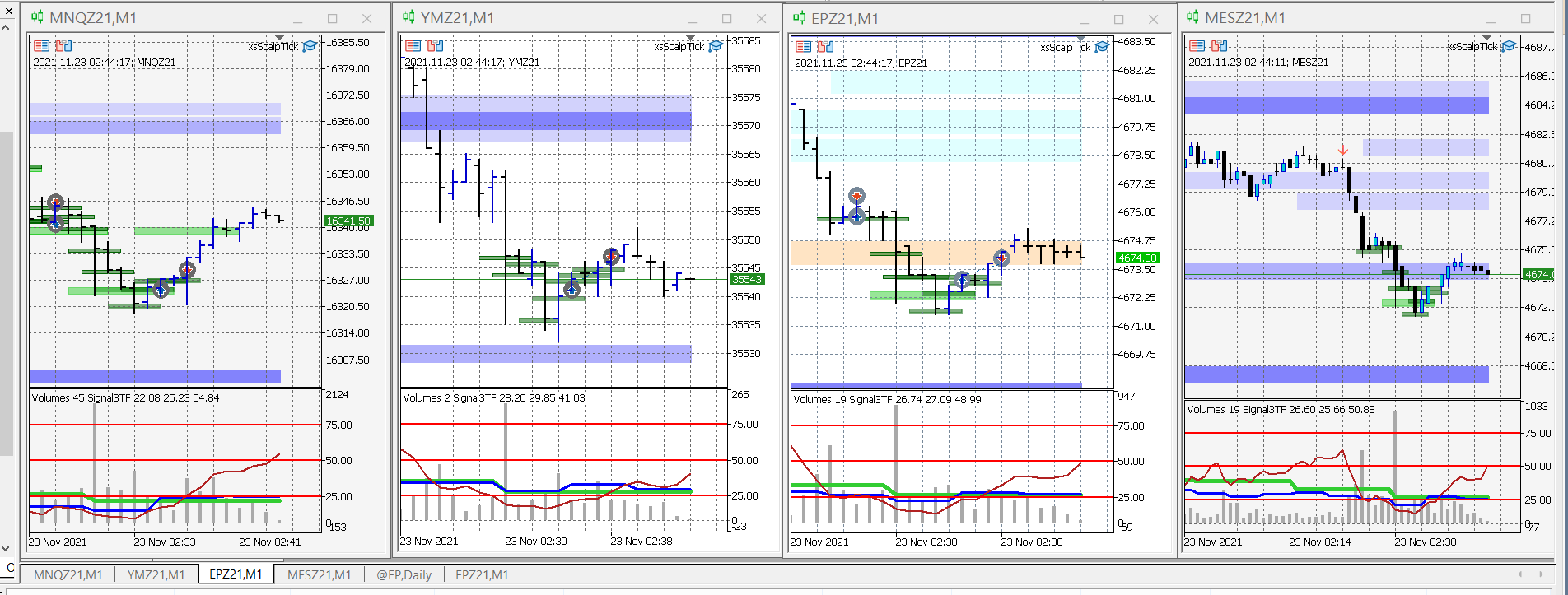Click the YMZ21,M1 window title
This screenshot has height=595, width=1568.
[x=457, y=18]
